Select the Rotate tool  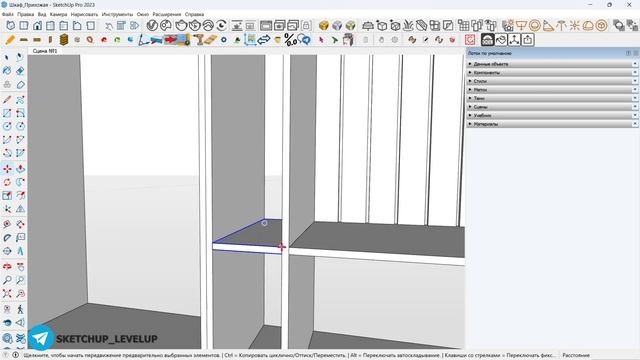click(7, 182)
